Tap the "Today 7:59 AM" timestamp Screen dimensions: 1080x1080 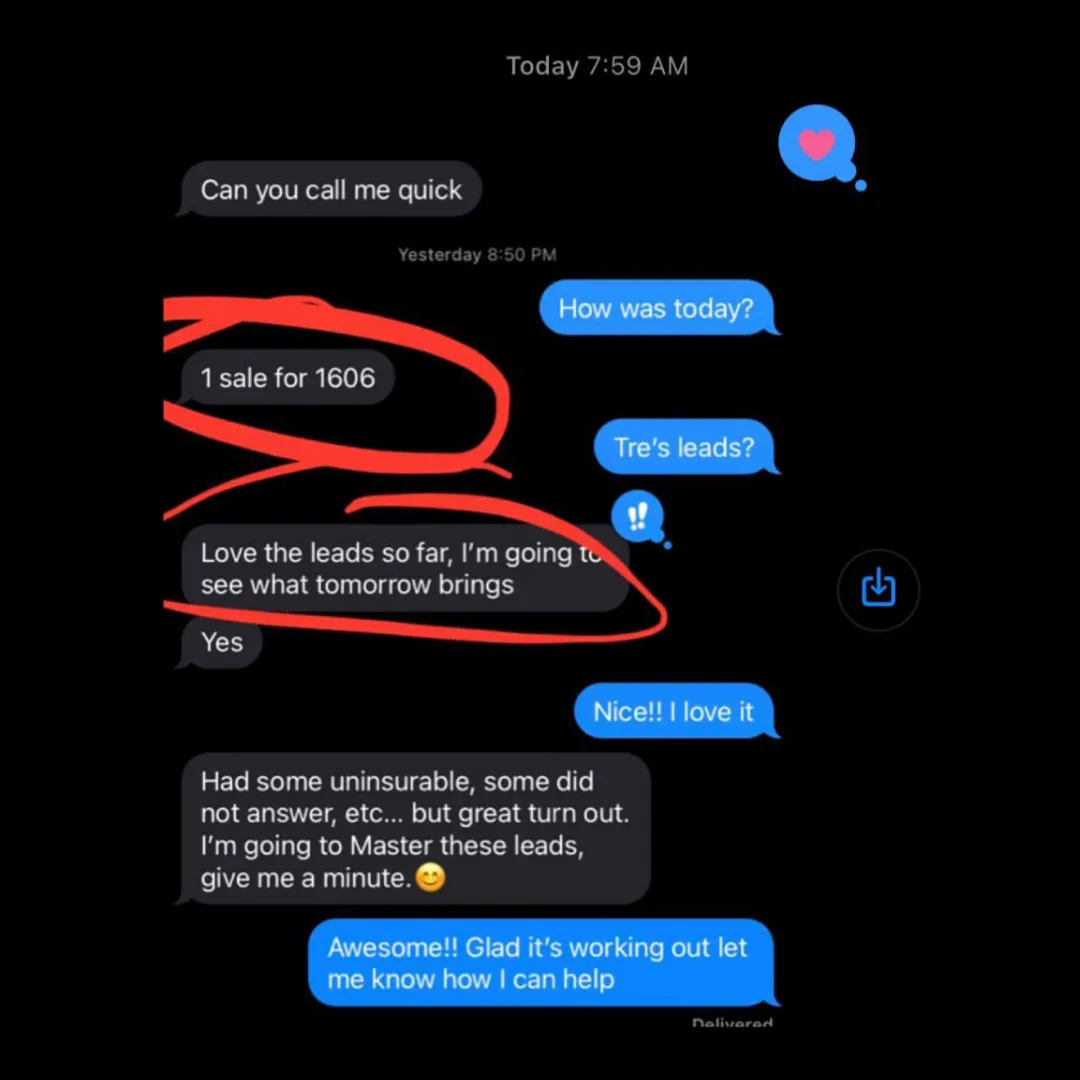click(597, 66)
